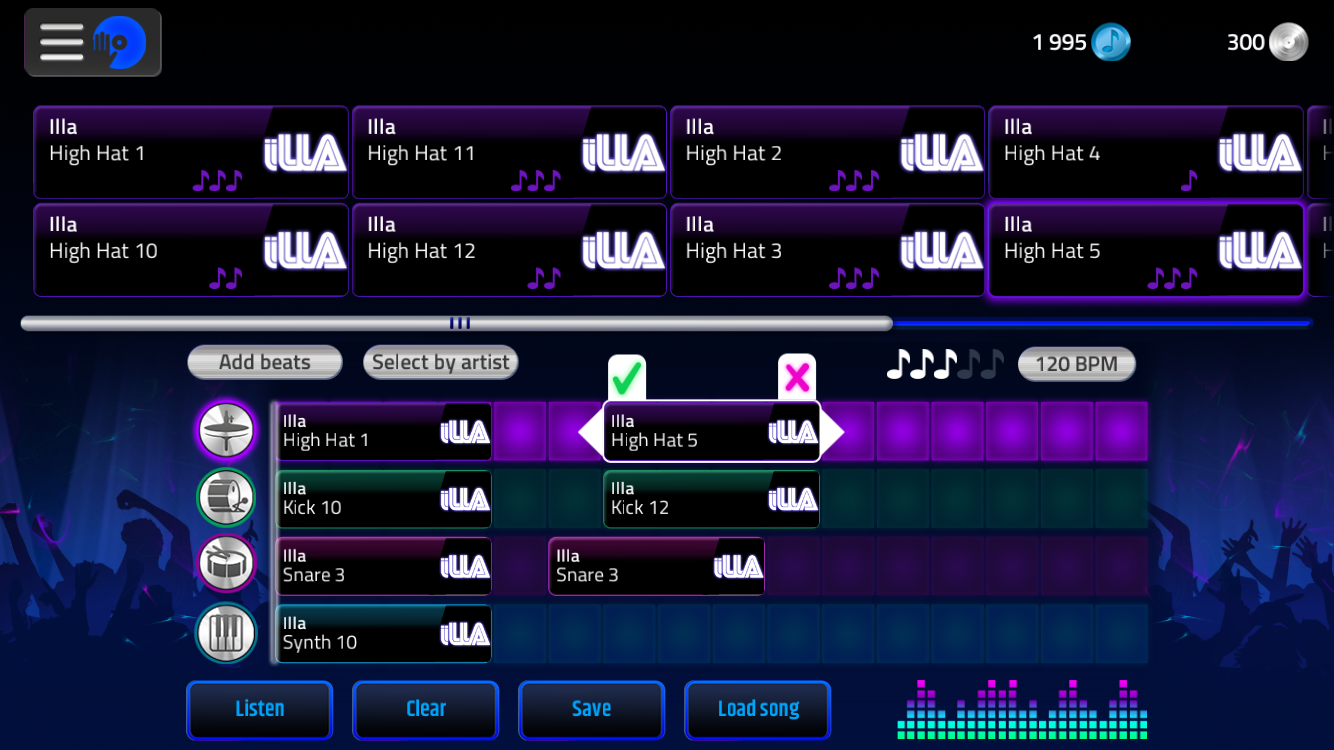Select the Synth 10 clip in timeline

click(384, 633)
